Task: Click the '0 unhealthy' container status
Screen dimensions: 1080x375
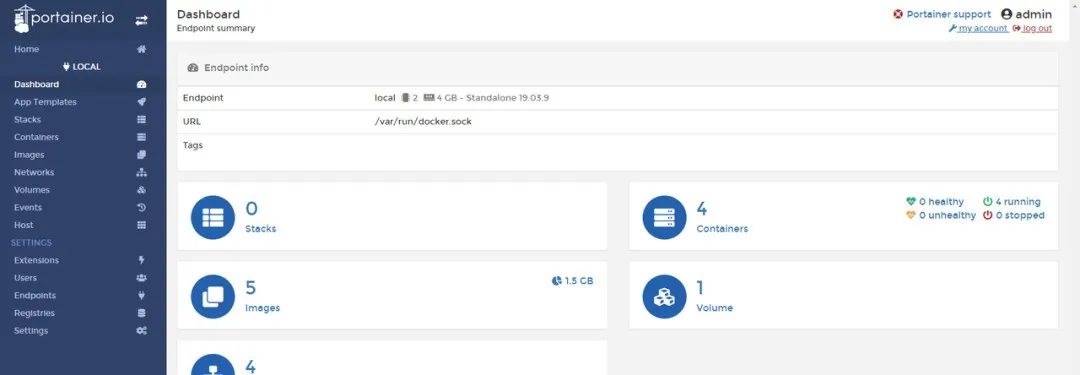Action: click(x=941, y=215)
